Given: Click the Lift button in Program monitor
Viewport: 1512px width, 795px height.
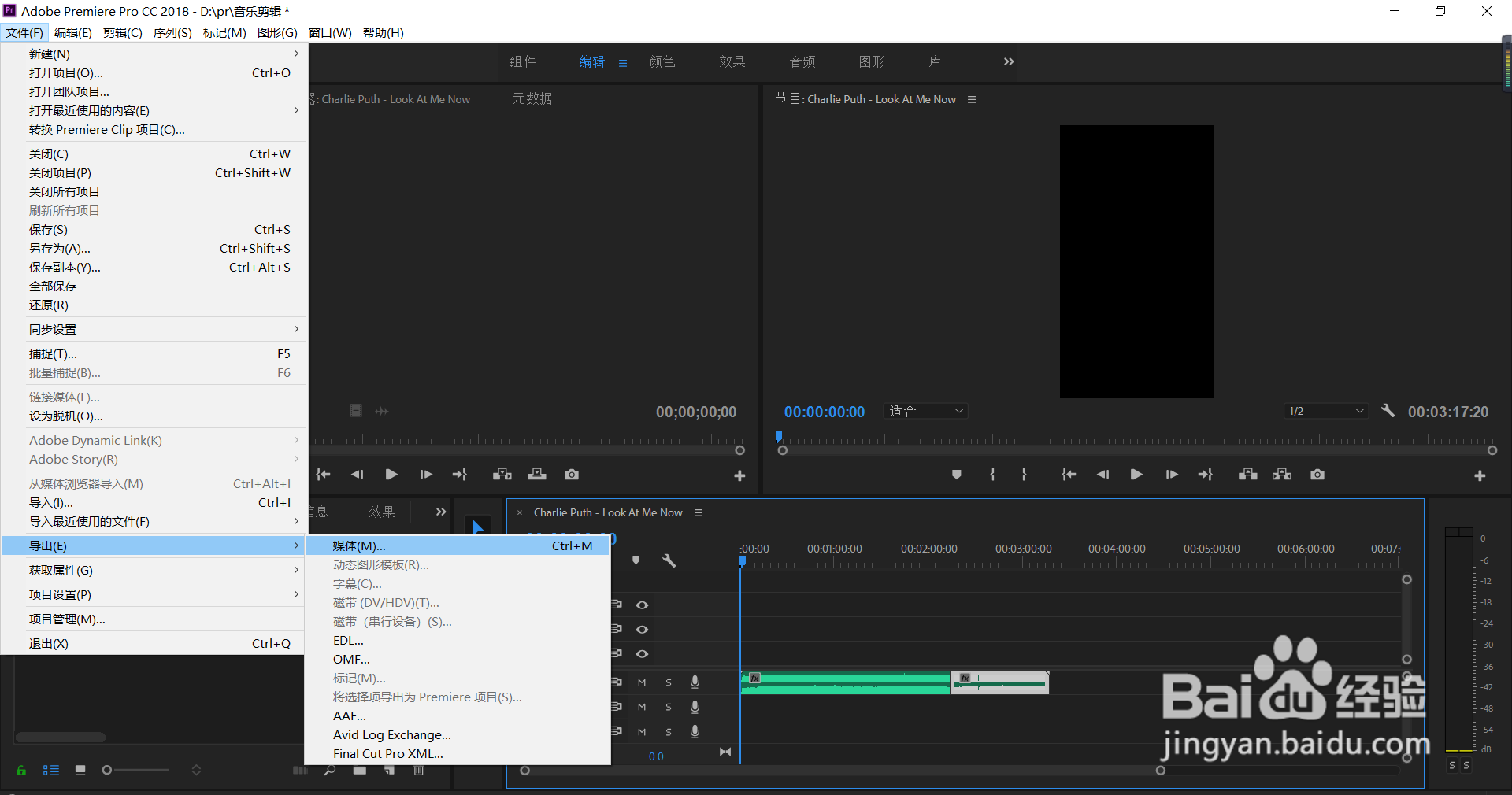Looking at the screenshot, I should tap(1247, 475).
